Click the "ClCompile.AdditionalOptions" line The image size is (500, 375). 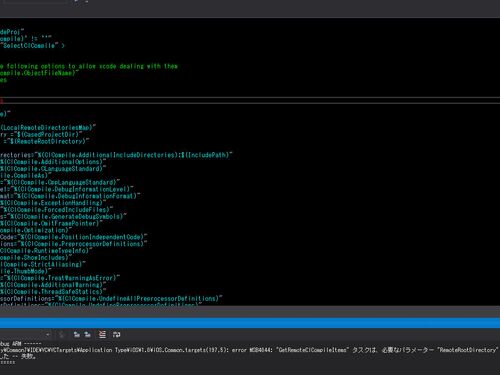(x=53, y=162)
